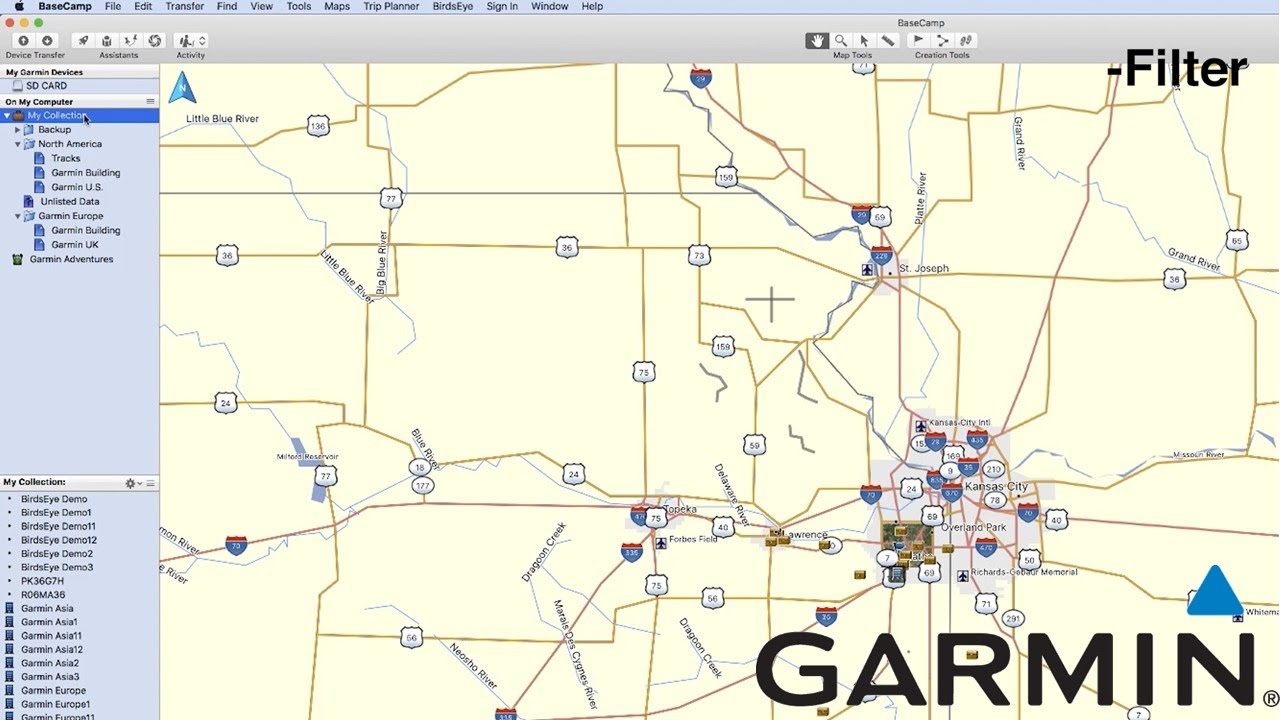Click the Topeka city label on map

click(x=680, y=509)
